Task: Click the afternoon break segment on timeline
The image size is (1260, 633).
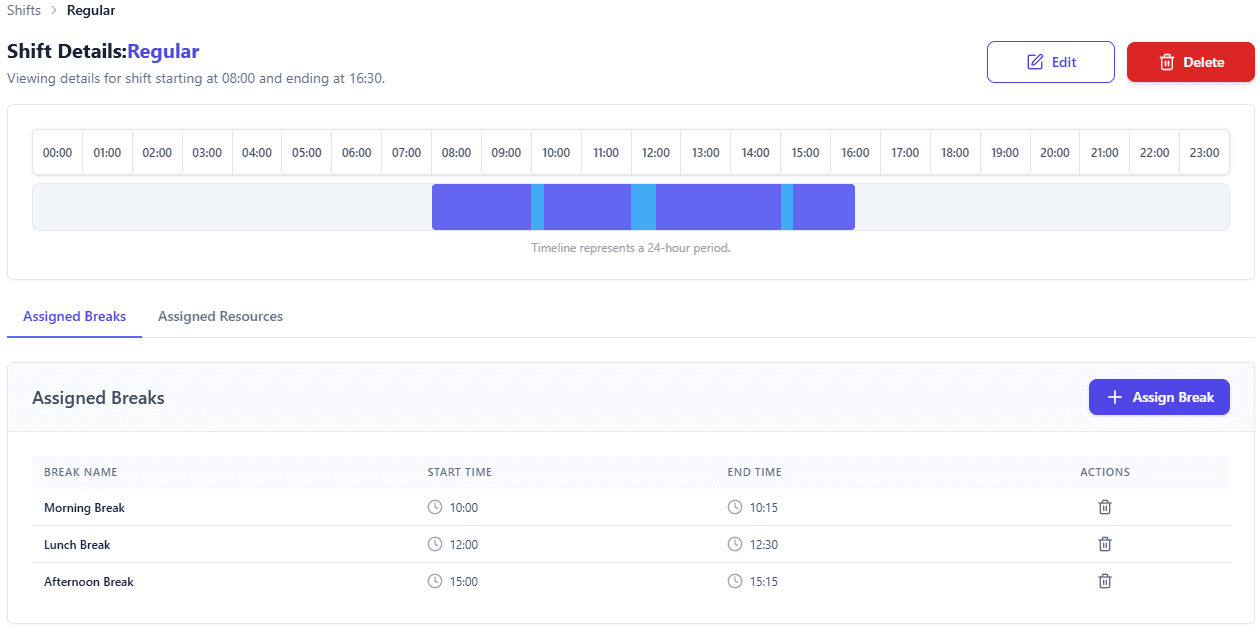Action: click(x=787, y=207)
